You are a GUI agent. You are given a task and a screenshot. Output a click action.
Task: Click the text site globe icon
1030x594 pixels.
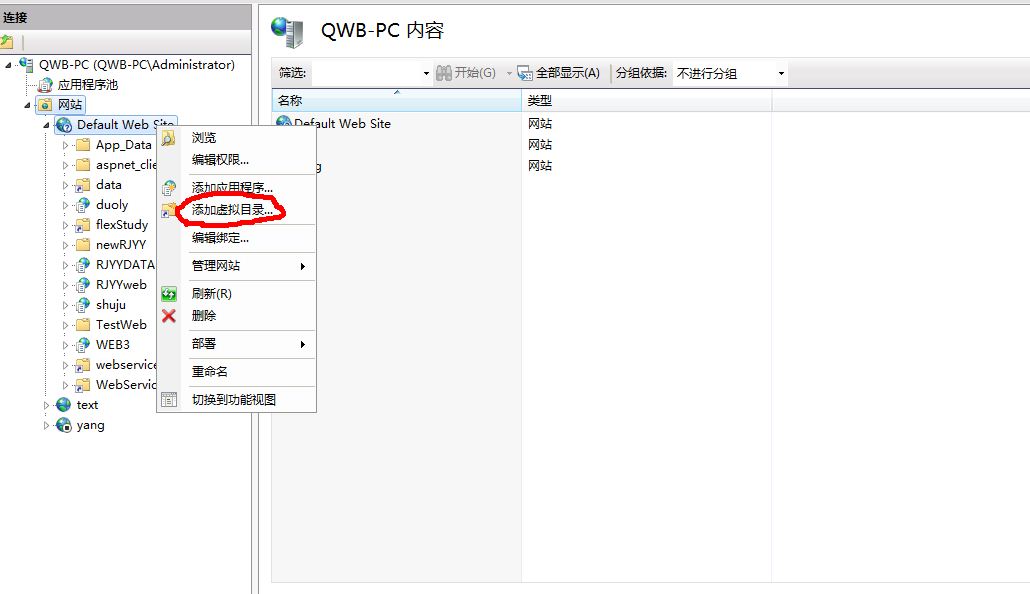(x=64, y=405)
